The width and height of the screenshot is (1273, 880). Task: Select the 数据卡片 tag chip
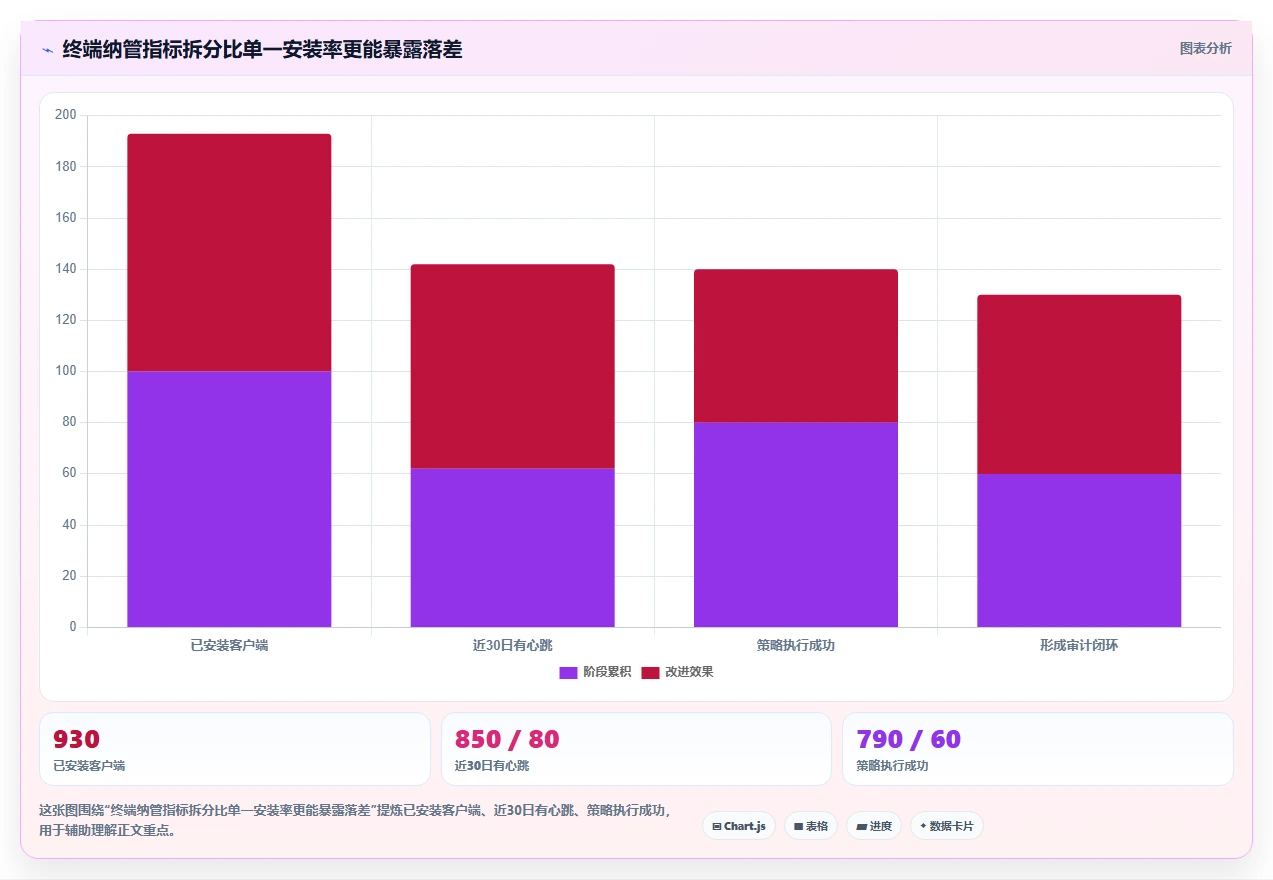[947, 826]
